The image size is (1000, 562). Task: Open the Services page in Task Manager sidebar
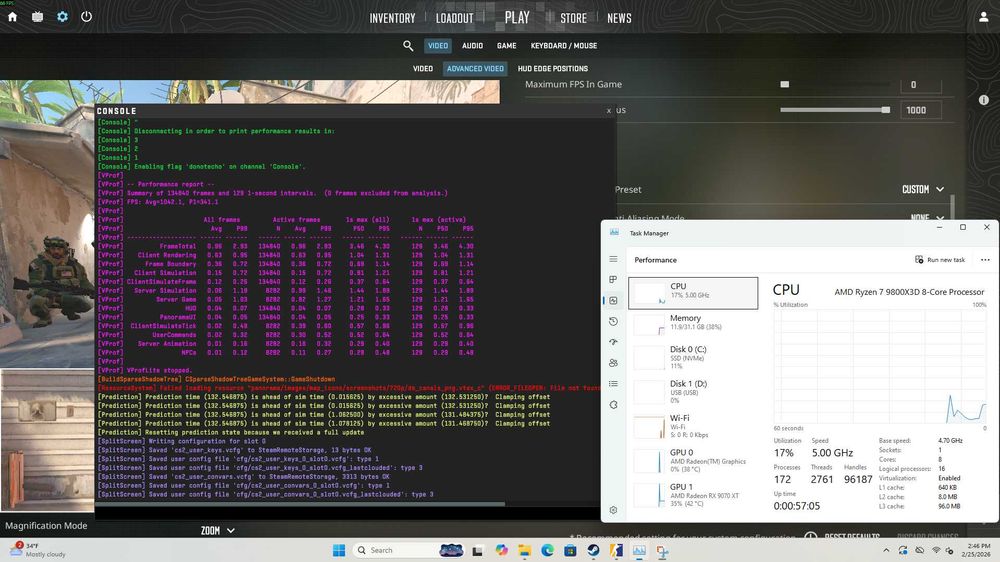tap(613, 404)
